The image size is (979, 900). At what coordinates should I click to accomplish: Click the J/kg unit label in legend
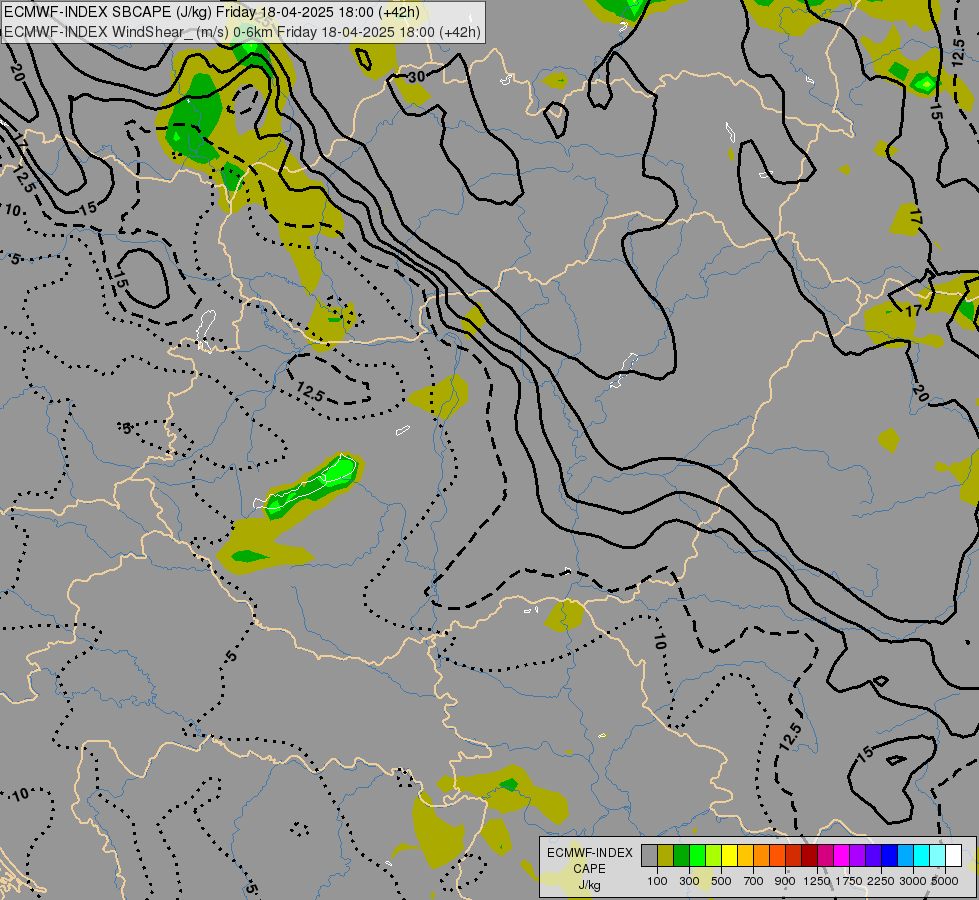click(589, 885)
